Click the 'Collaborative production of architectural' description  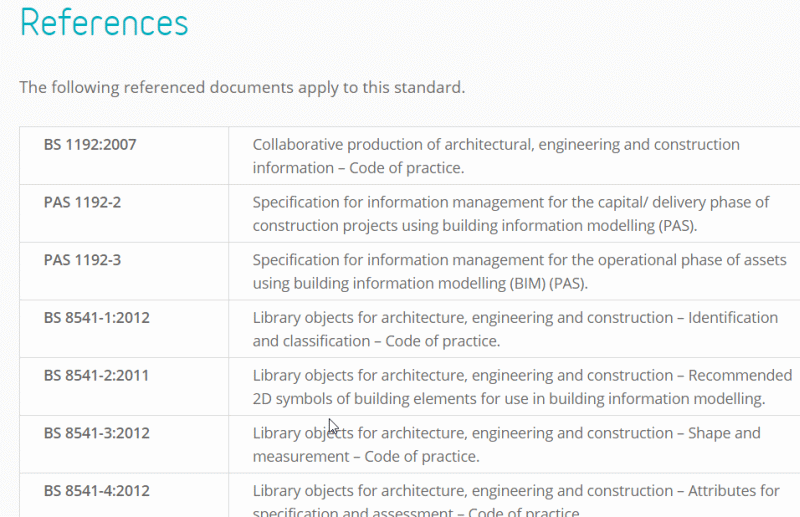coord(496,156)
